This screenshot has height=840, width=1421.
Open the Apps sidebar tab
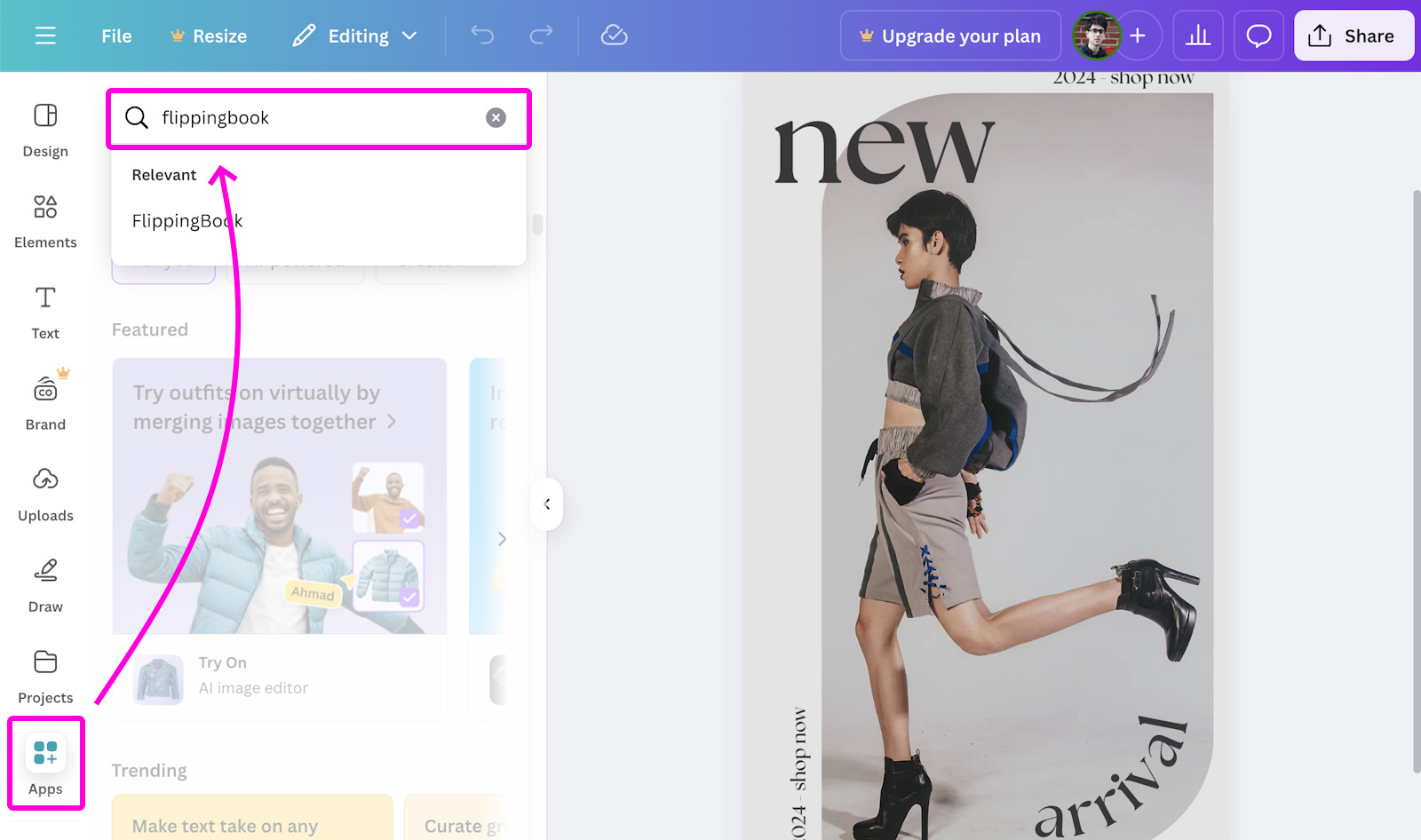pos(45,765)
